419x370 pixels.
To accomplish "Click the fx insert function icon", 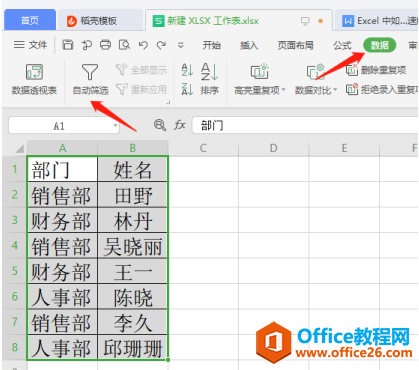I will click(179, 125).
